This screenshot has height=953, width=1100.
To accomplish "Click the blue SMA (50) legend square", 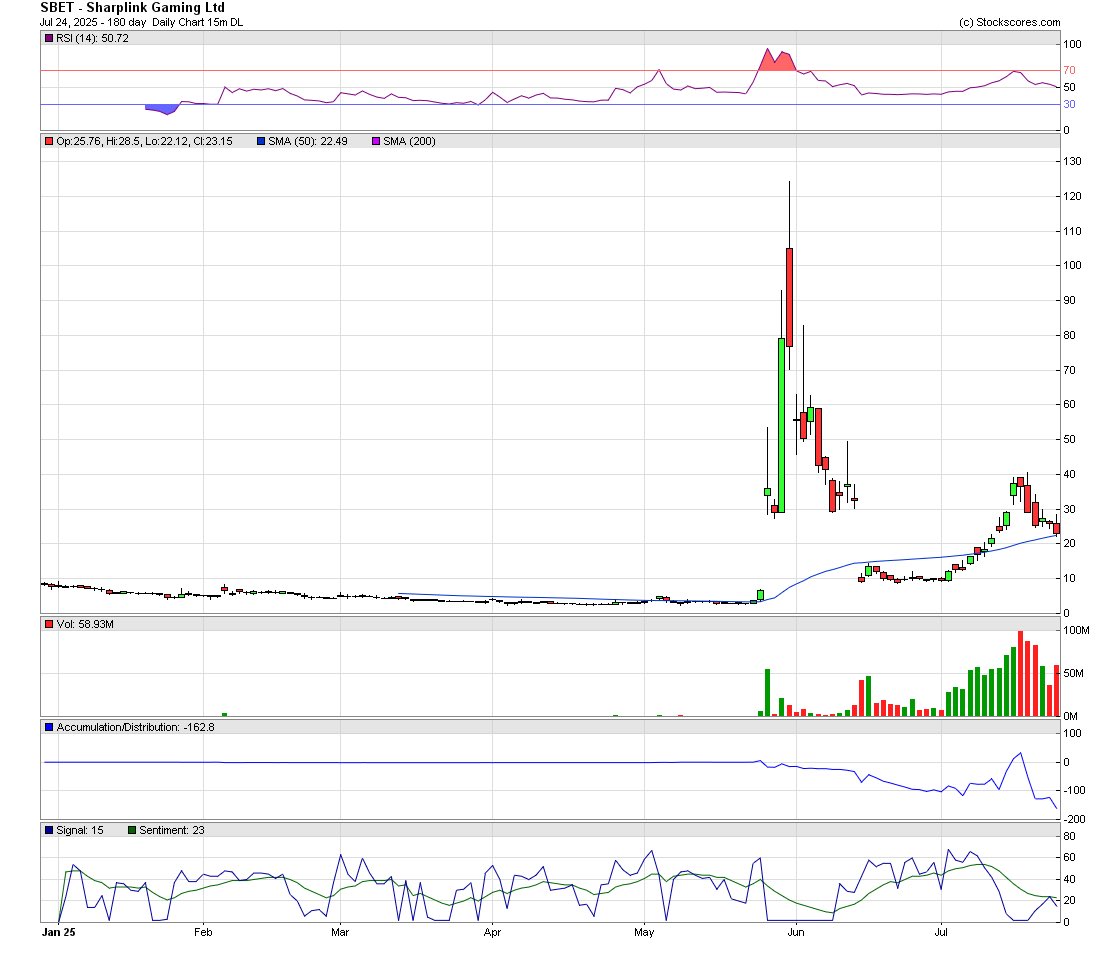I will pyautogui.click(x=261, y=141).
